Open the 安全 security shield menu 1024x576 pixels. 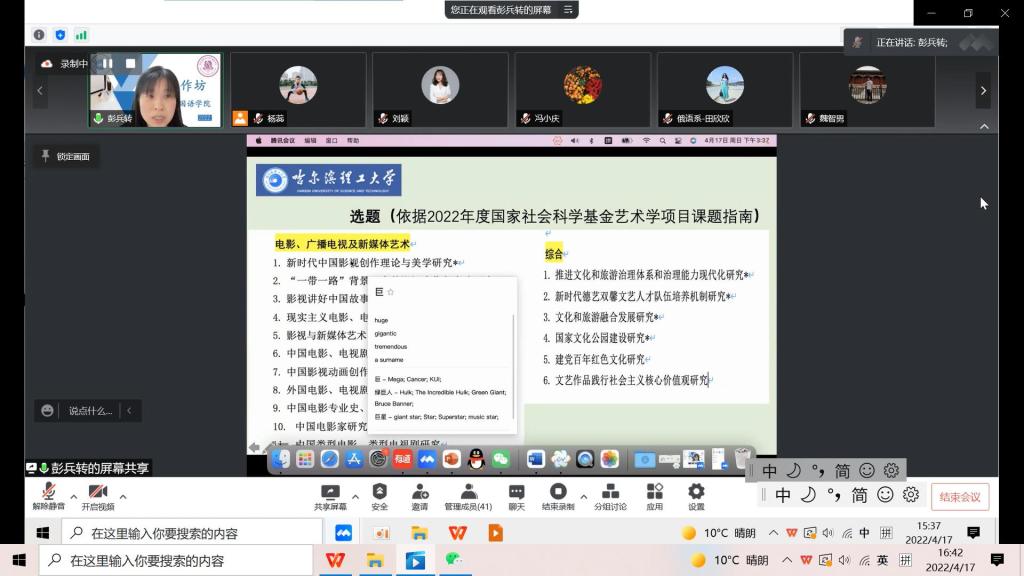click(379, 492)
